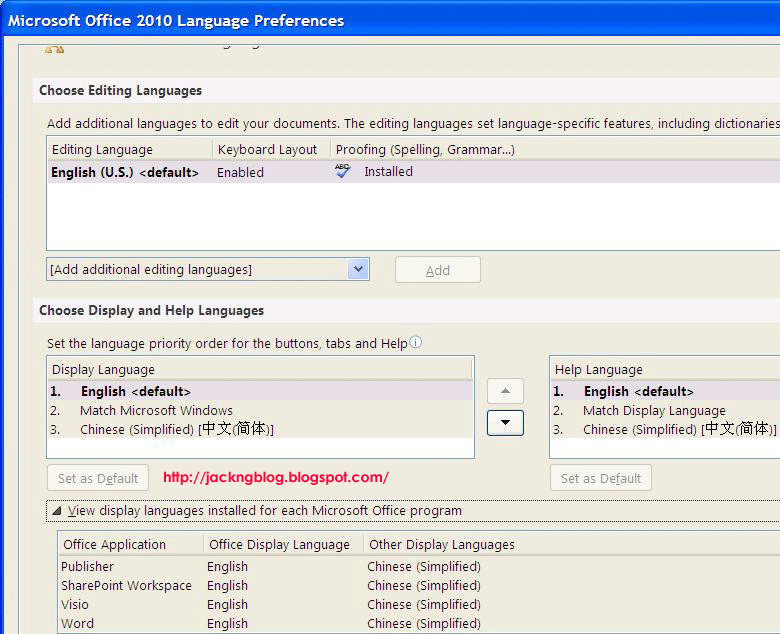The image size is (780, 634).
Task: Select the Publisher application row
Action: (x=419, y=566)
